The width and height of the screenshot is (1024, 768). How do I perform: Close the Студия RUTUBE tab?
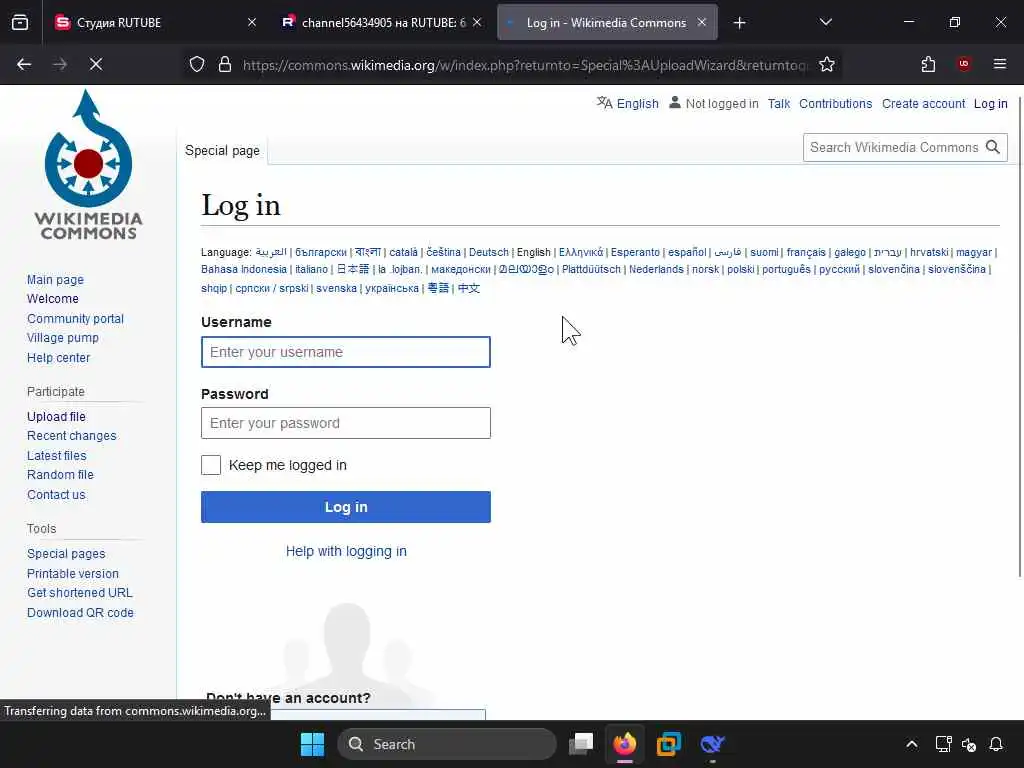pyautogui.click(x=252, y=22)
